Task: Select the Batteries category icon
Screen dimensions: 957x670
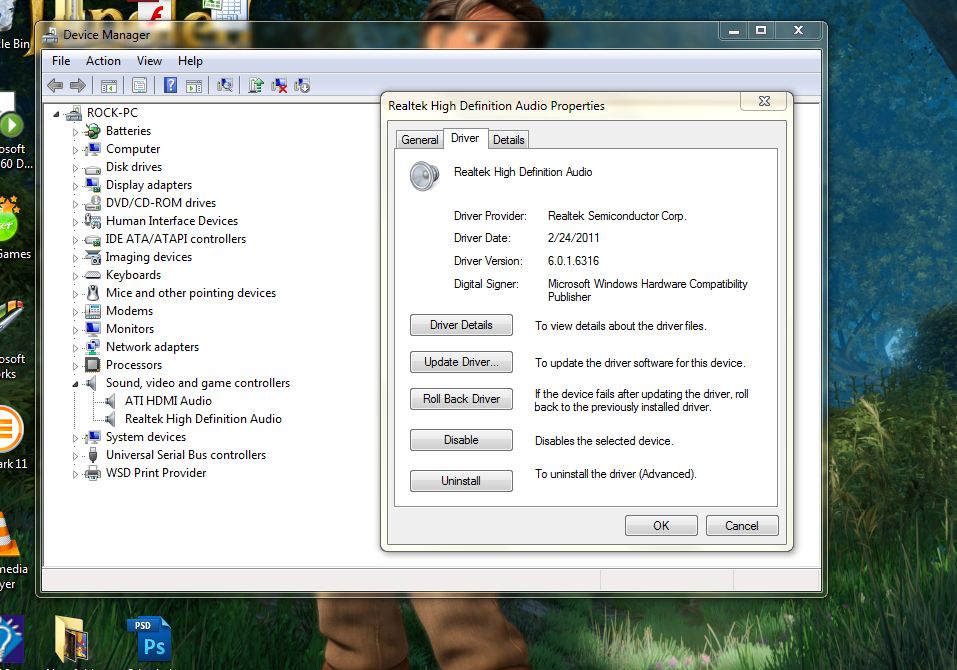Action: tap(93, 131)
